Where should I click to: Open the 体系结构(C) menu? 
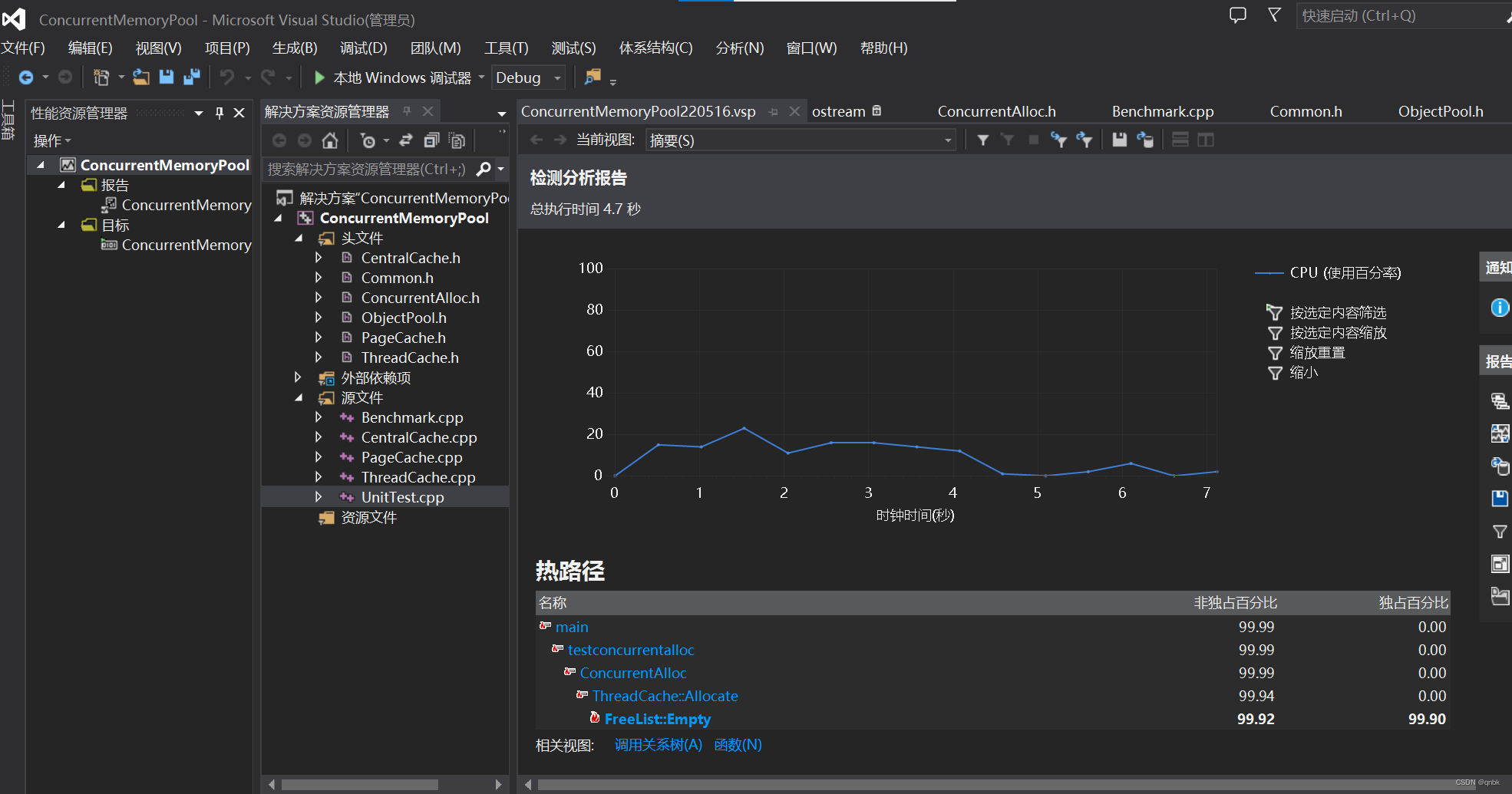655,48
